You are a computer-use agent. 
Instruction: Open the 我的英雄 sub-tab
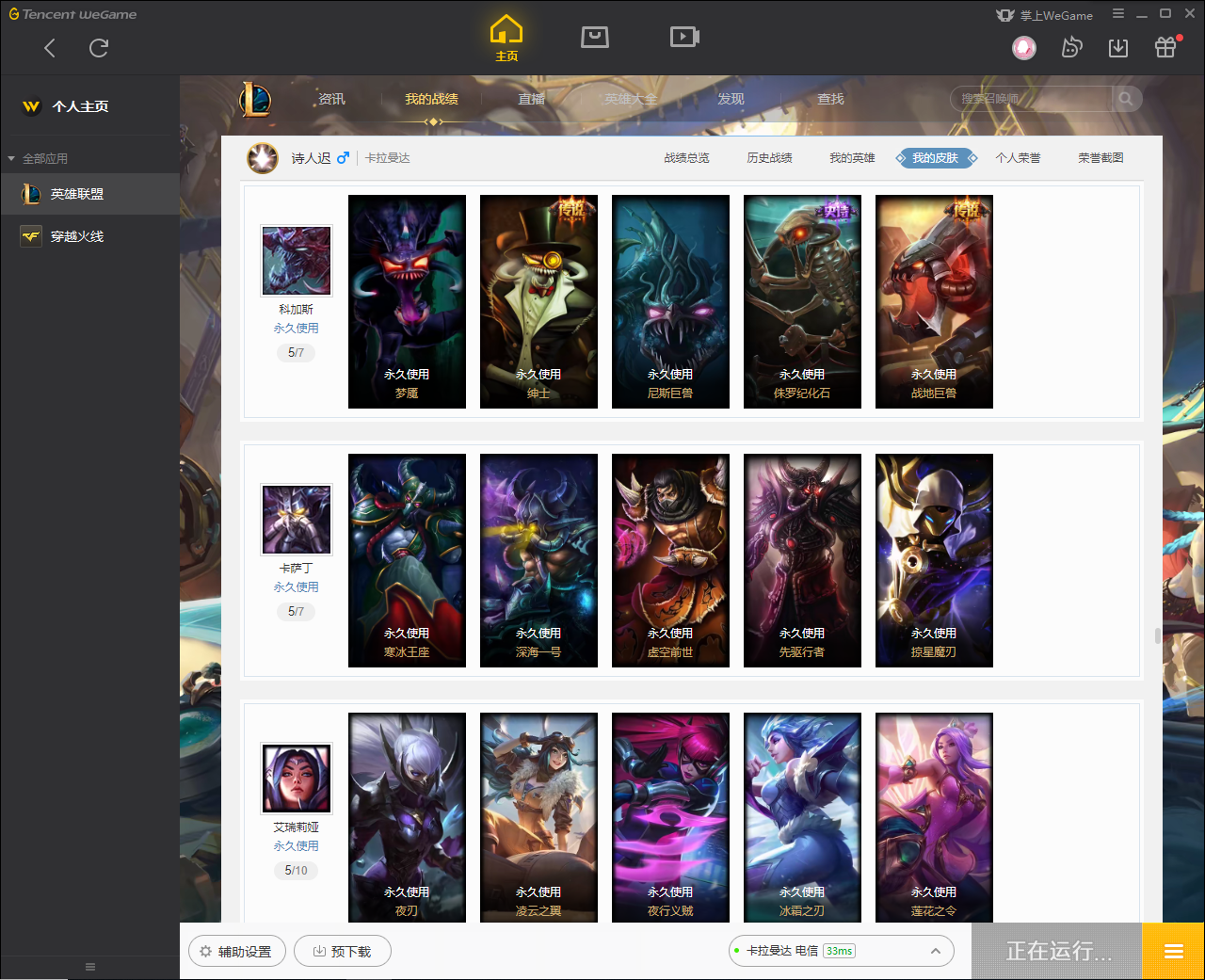point(852,158)
